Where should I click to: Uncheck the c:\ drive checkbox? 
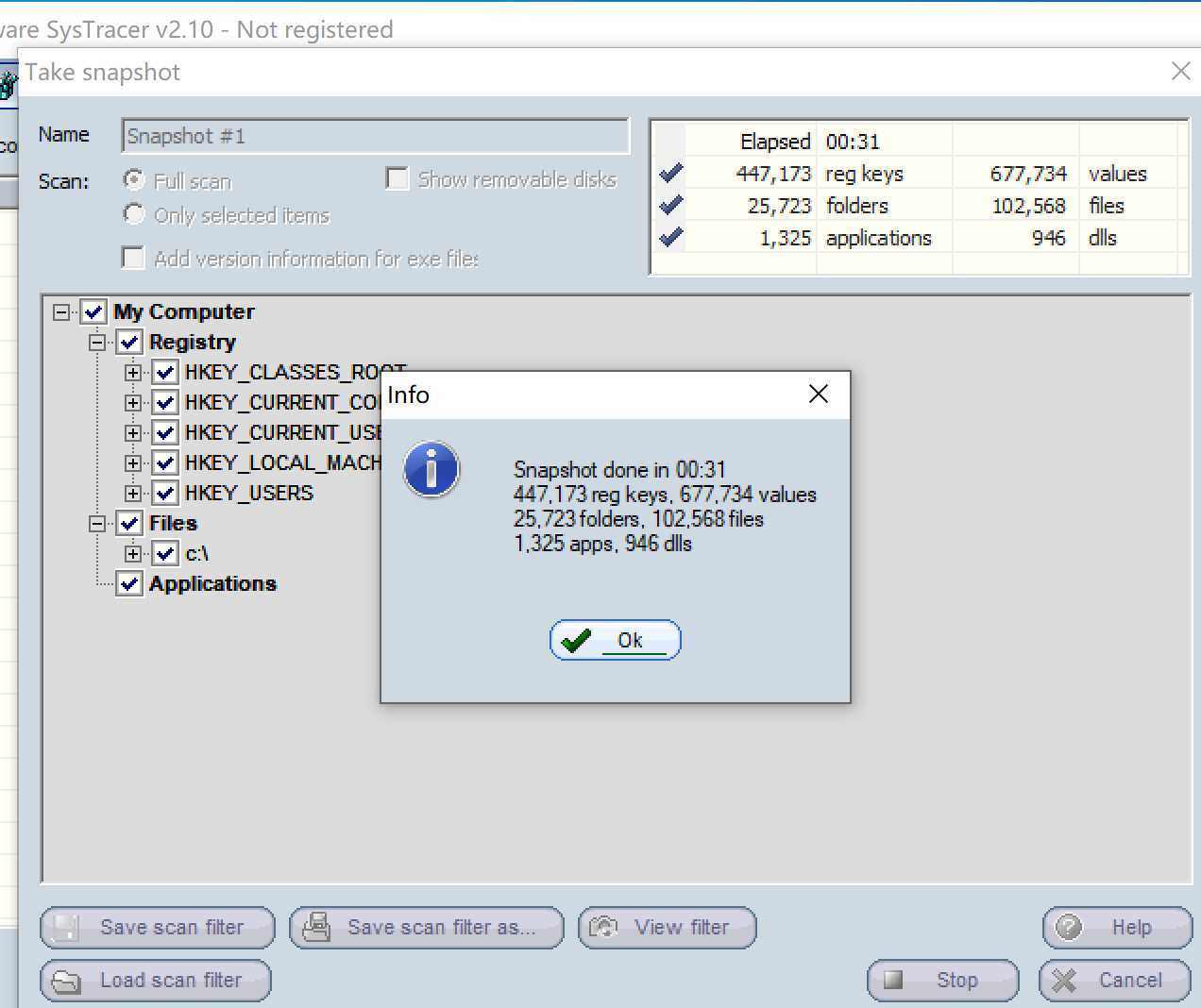[165, 553]
